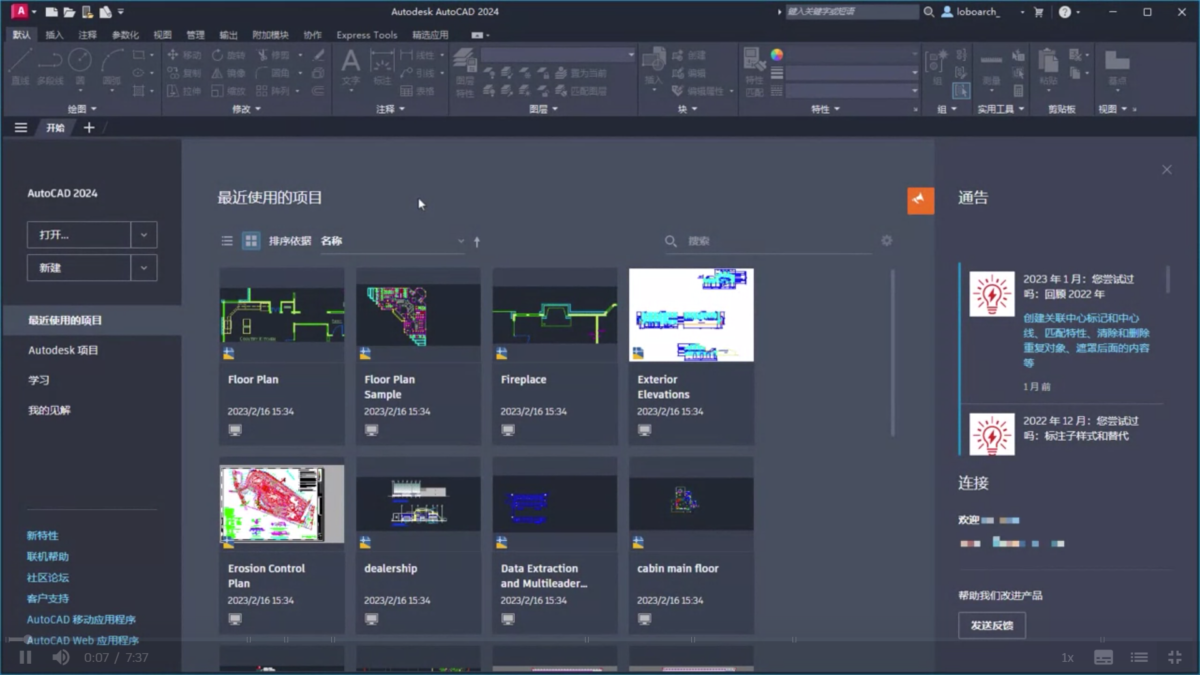Switch to the View (视图) ribbon tab

(163, 34)
